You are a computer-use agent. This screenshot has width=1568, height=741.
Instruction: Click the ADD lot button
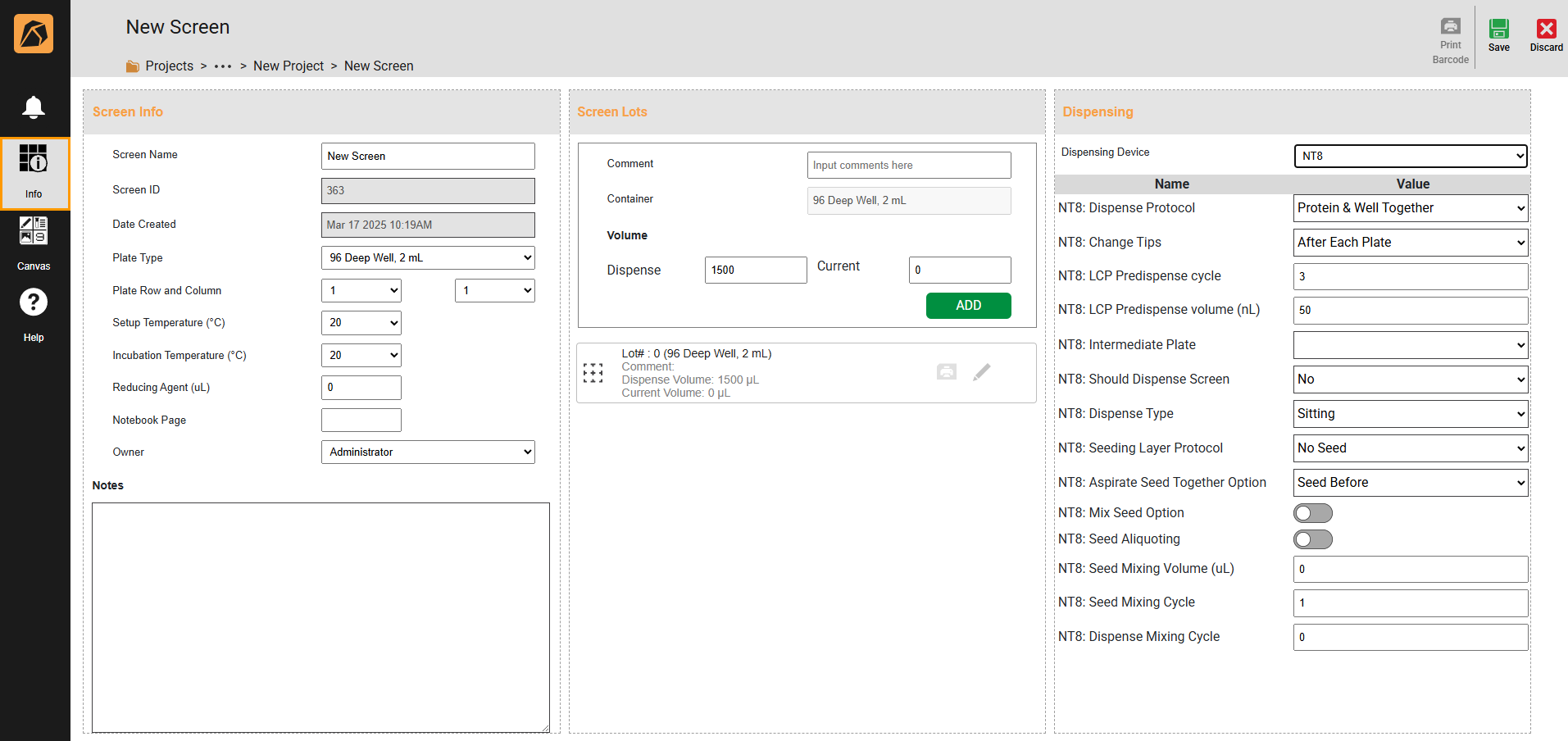968,305
